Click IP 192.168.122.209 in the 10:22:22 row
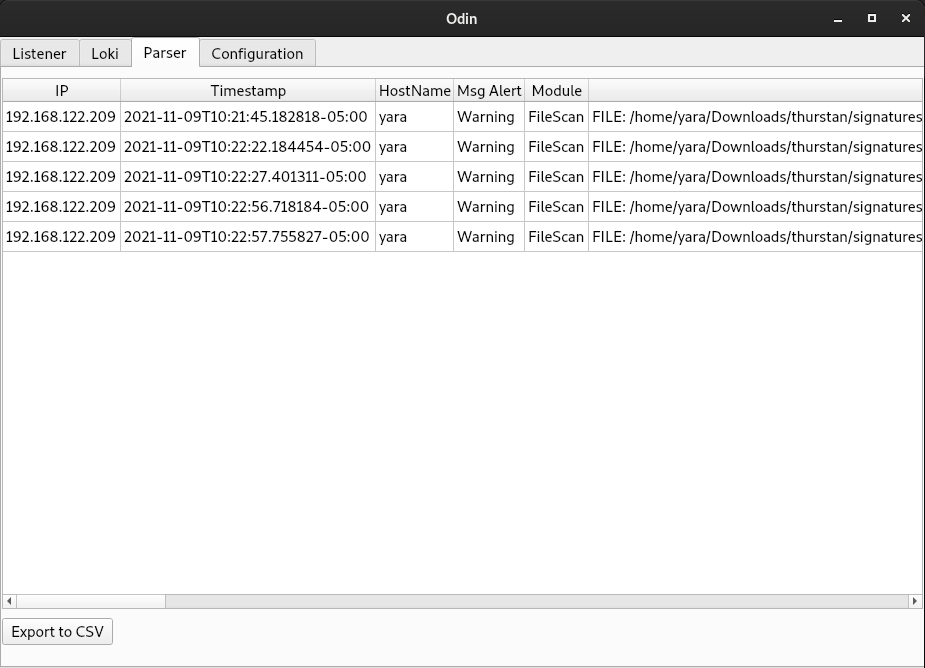The image size is (925, 668). (x=61, y=147)
